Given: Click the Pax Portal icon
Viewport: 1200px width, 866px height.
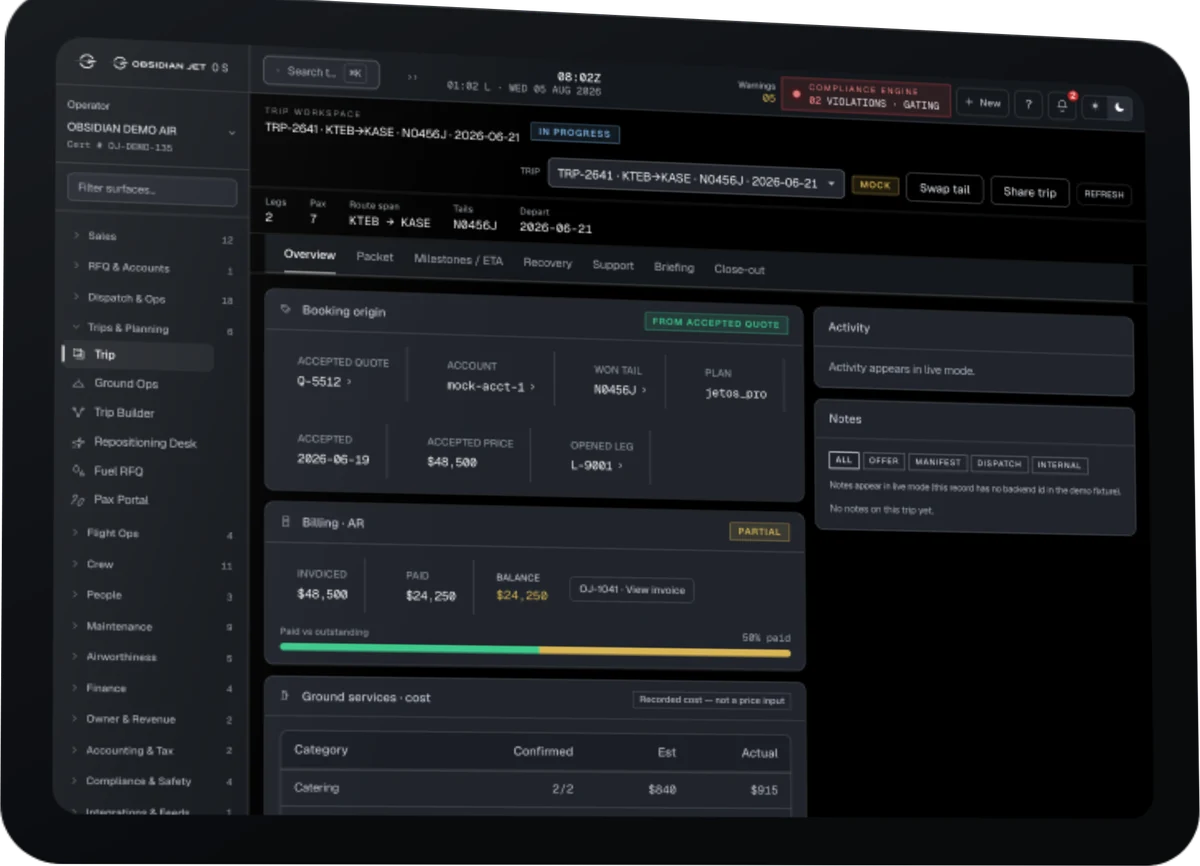Looking at the screenshot, I should point(78,499).
